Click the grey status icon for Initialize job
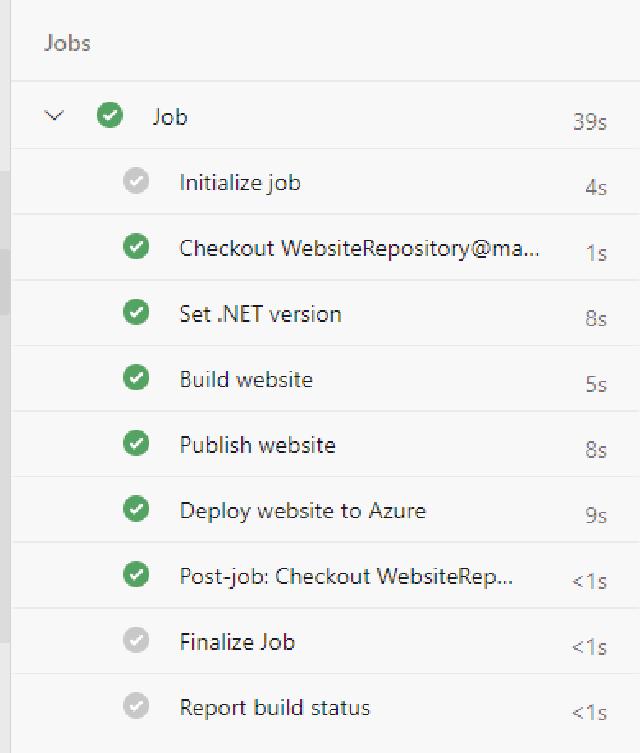 point(136,181)
